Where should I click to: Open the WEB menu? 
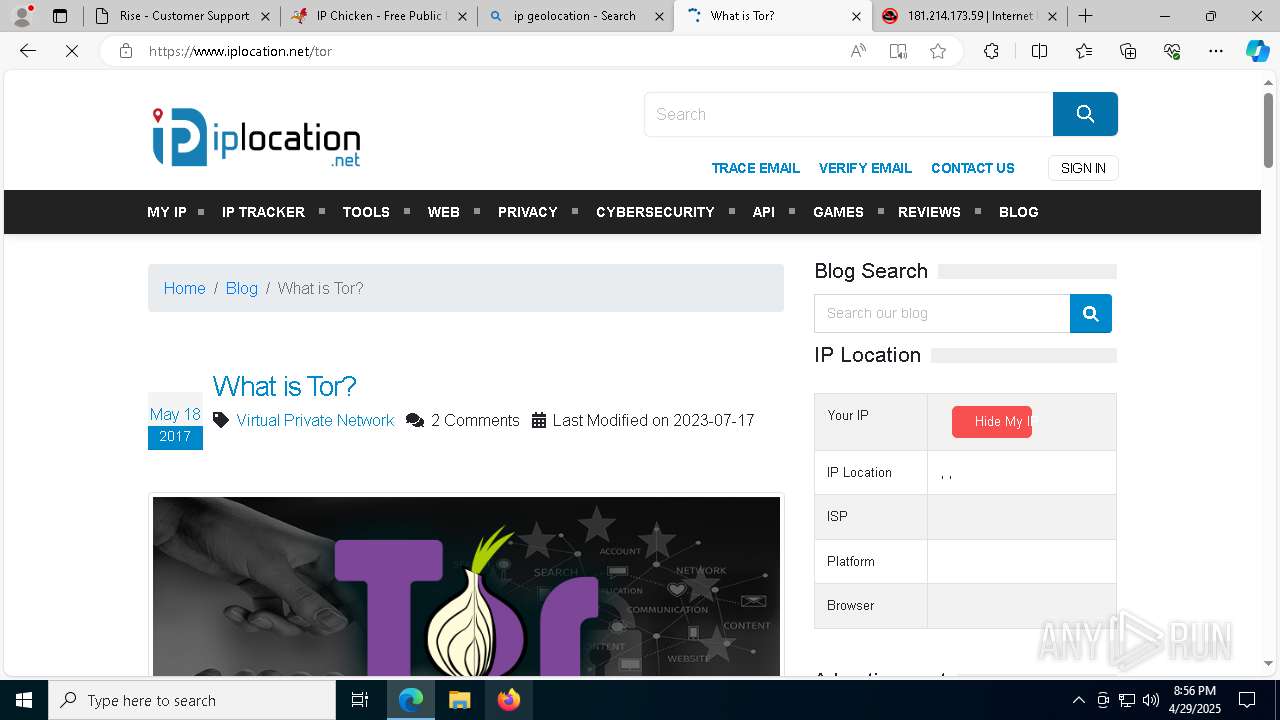[444, 212]
